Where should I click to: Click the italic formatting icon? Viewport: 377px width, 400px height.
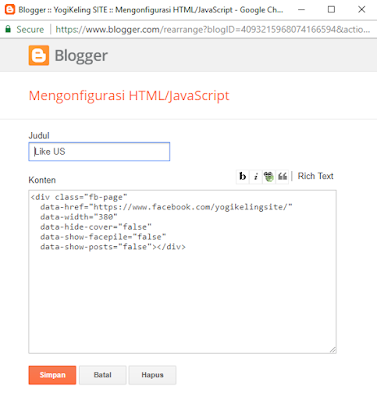click(x=256, y=176)
